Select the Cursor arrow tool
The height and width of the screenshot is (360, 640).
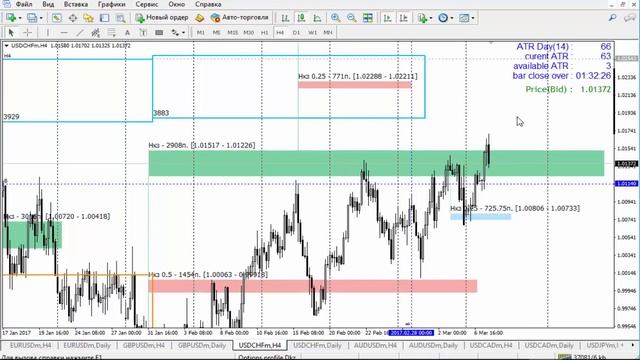[11, 32]
